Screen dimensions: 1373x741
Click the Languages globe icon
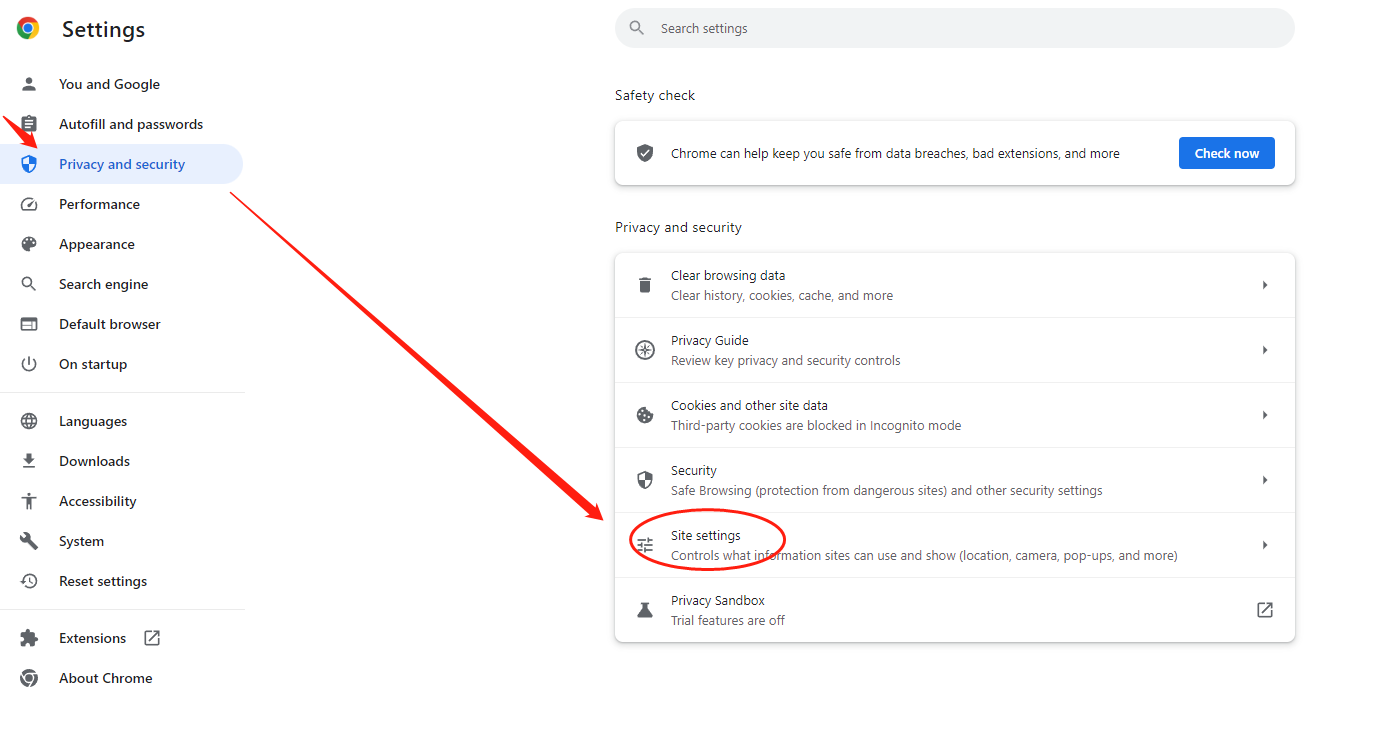point(29,421)
